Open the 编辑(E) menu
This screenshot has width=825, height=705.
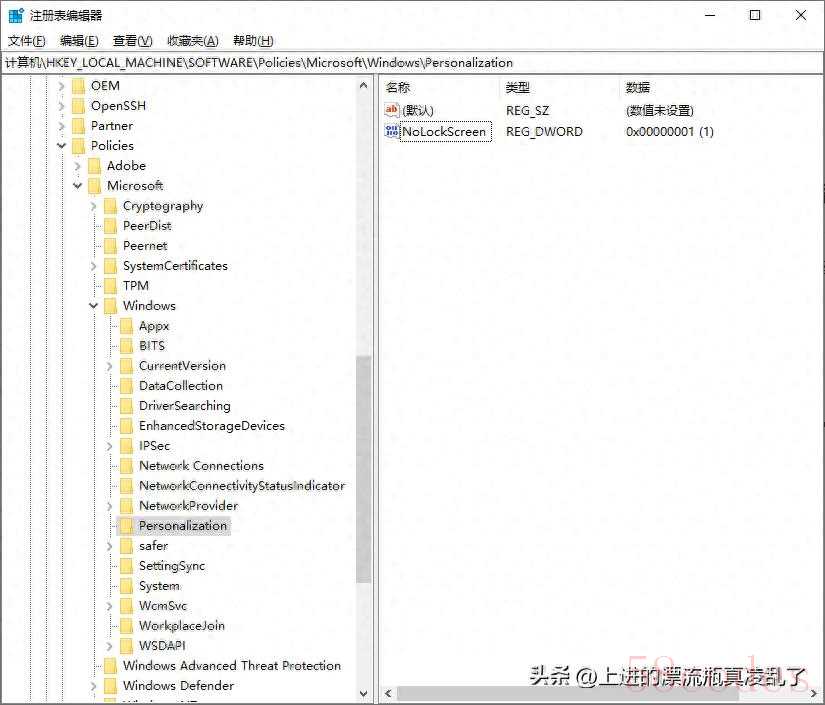[x=79, y=41]
